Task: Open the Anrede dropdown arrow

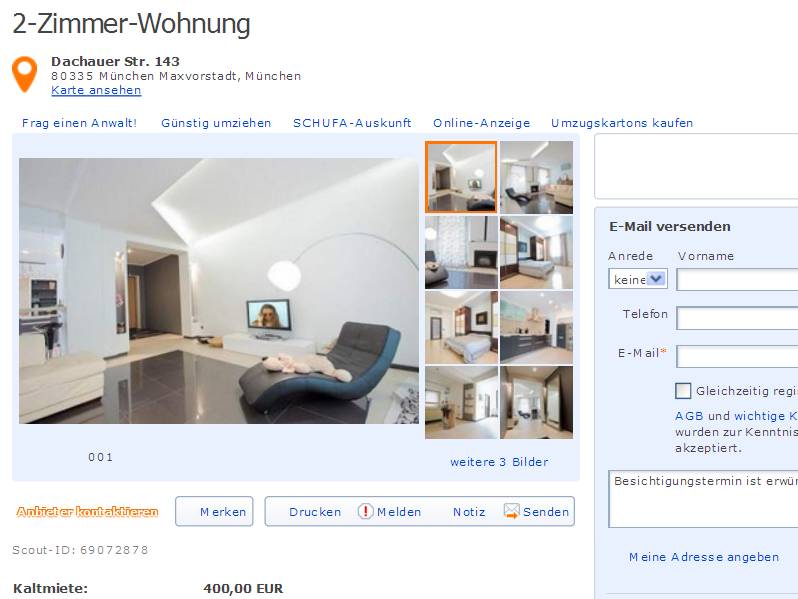Action: 657,279
